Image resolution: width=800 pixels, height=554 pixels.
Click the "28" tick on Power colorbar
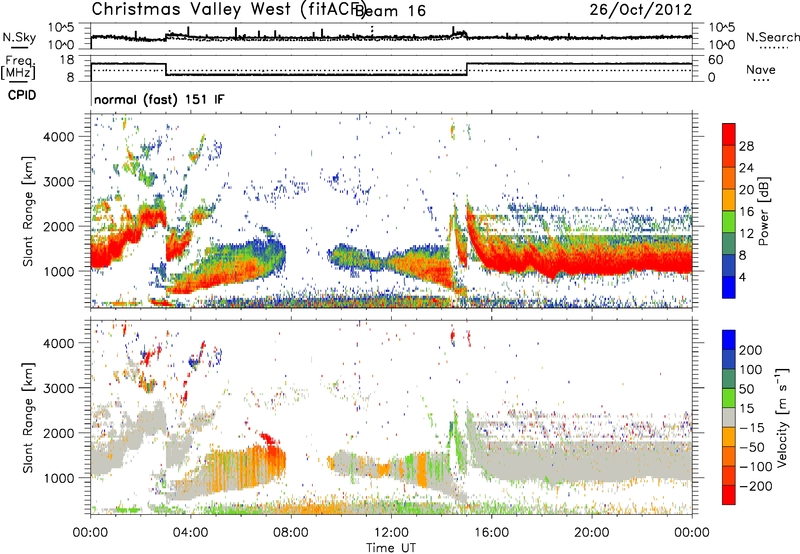[746, 146]
